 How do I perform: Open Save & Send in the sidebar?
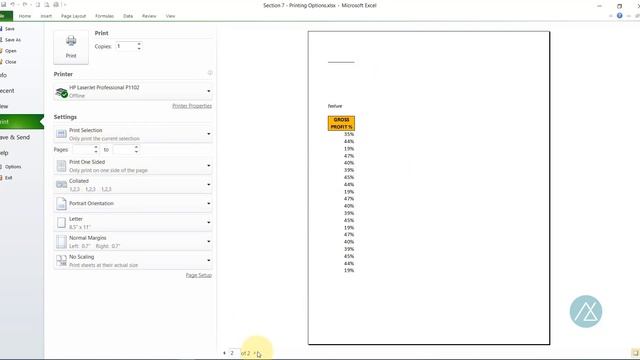point(15,137)
